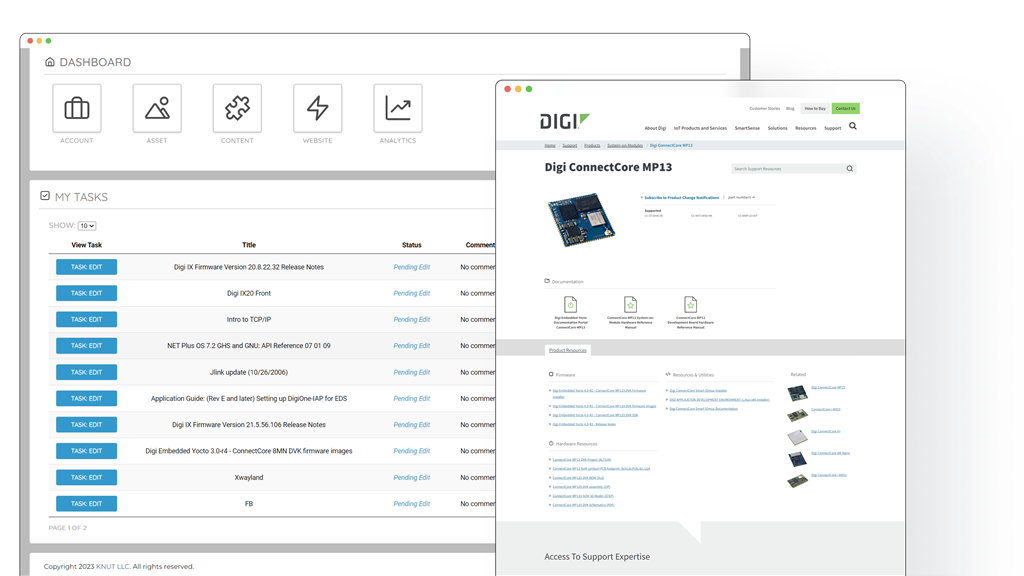Open the Digi Embedded Yocto Documentation Portal icon
Image resolution: width=1024 pixels, height=576 pixels.
click(570, 304)
